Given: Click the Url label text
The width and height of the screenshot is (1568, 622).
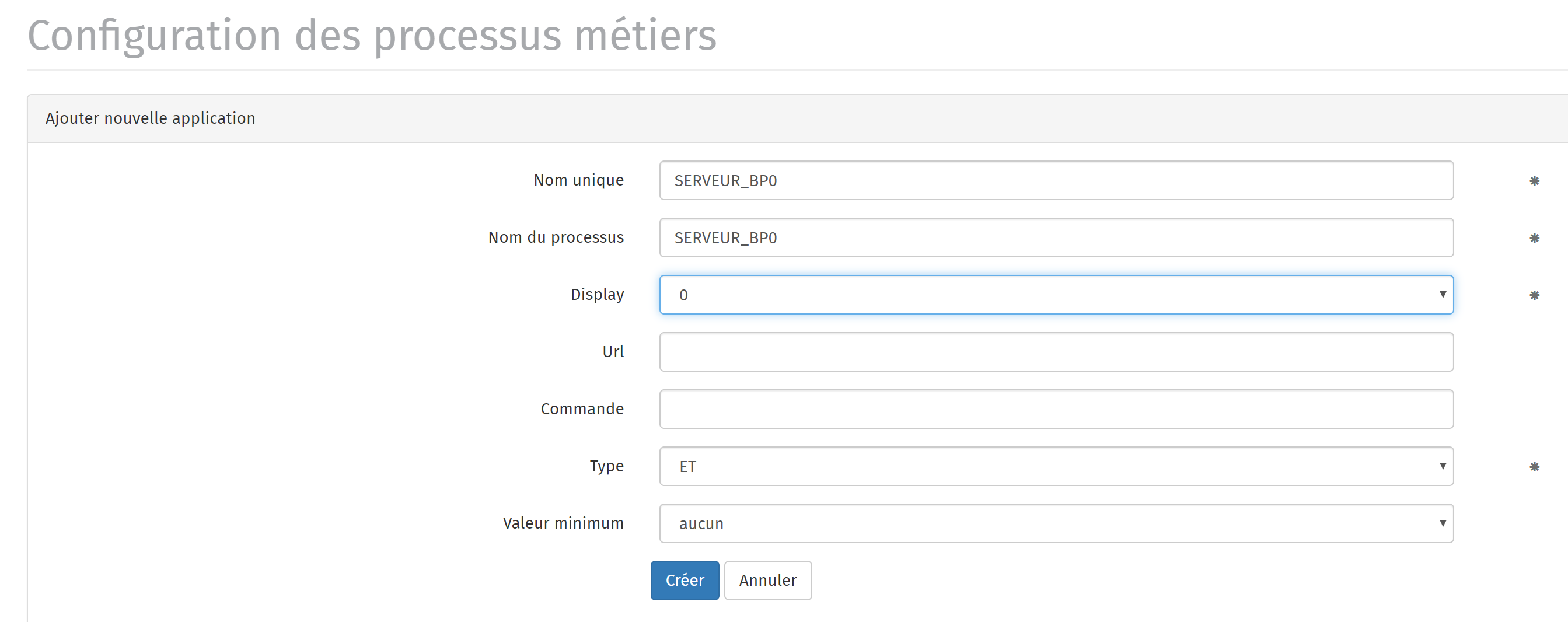Looking at the screenshot, I should click(612, 352).
